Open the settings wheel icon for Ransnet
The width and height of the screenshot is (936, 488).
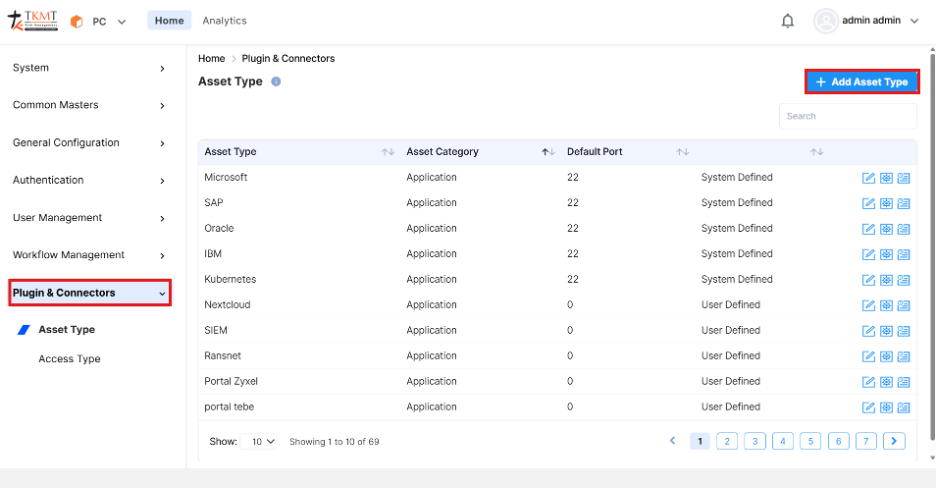coord(886,356)
